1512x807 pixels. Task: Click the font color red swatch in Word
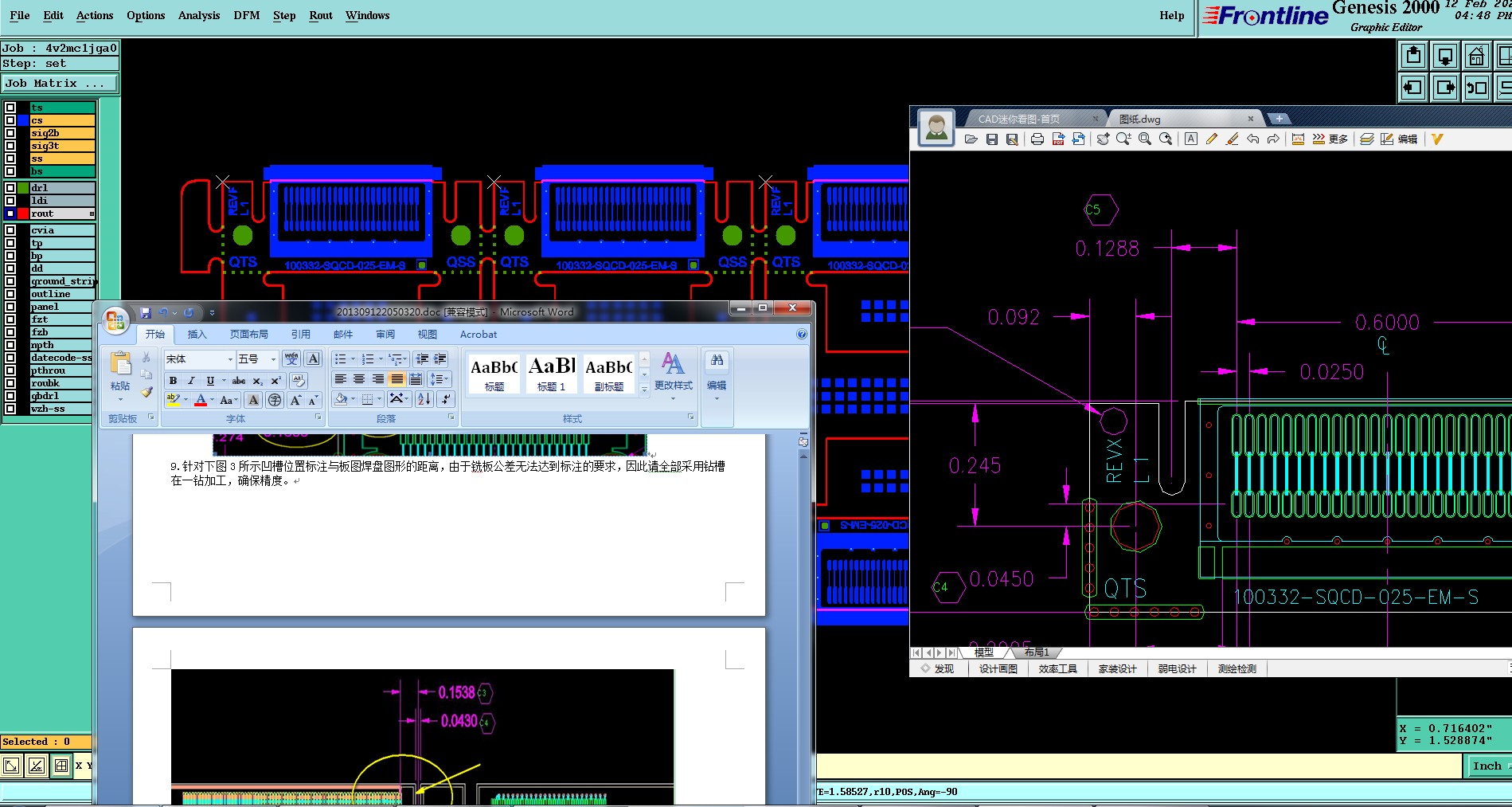[x=201, y=400]
